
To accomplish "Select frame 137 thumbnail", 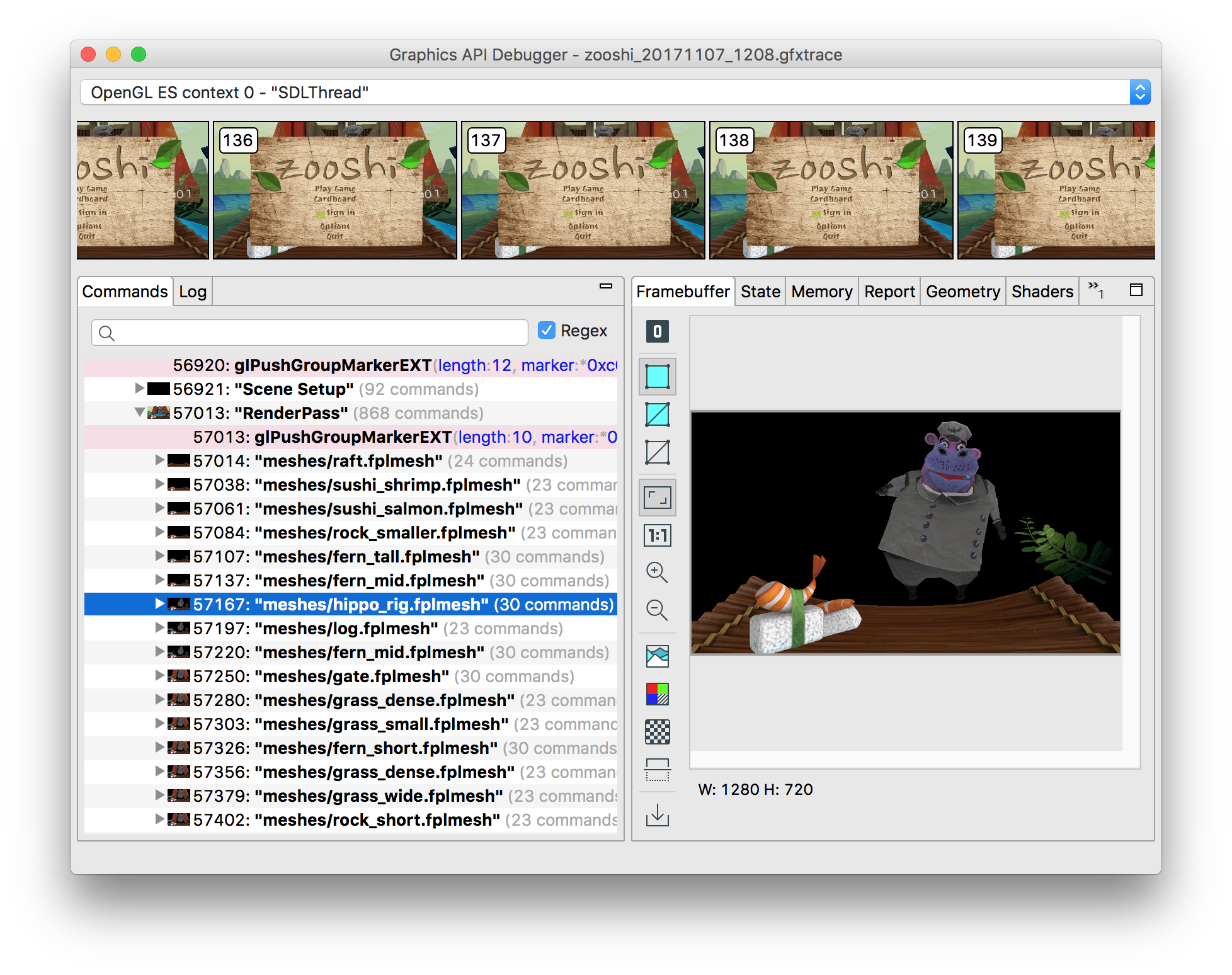I will (583, 190).
